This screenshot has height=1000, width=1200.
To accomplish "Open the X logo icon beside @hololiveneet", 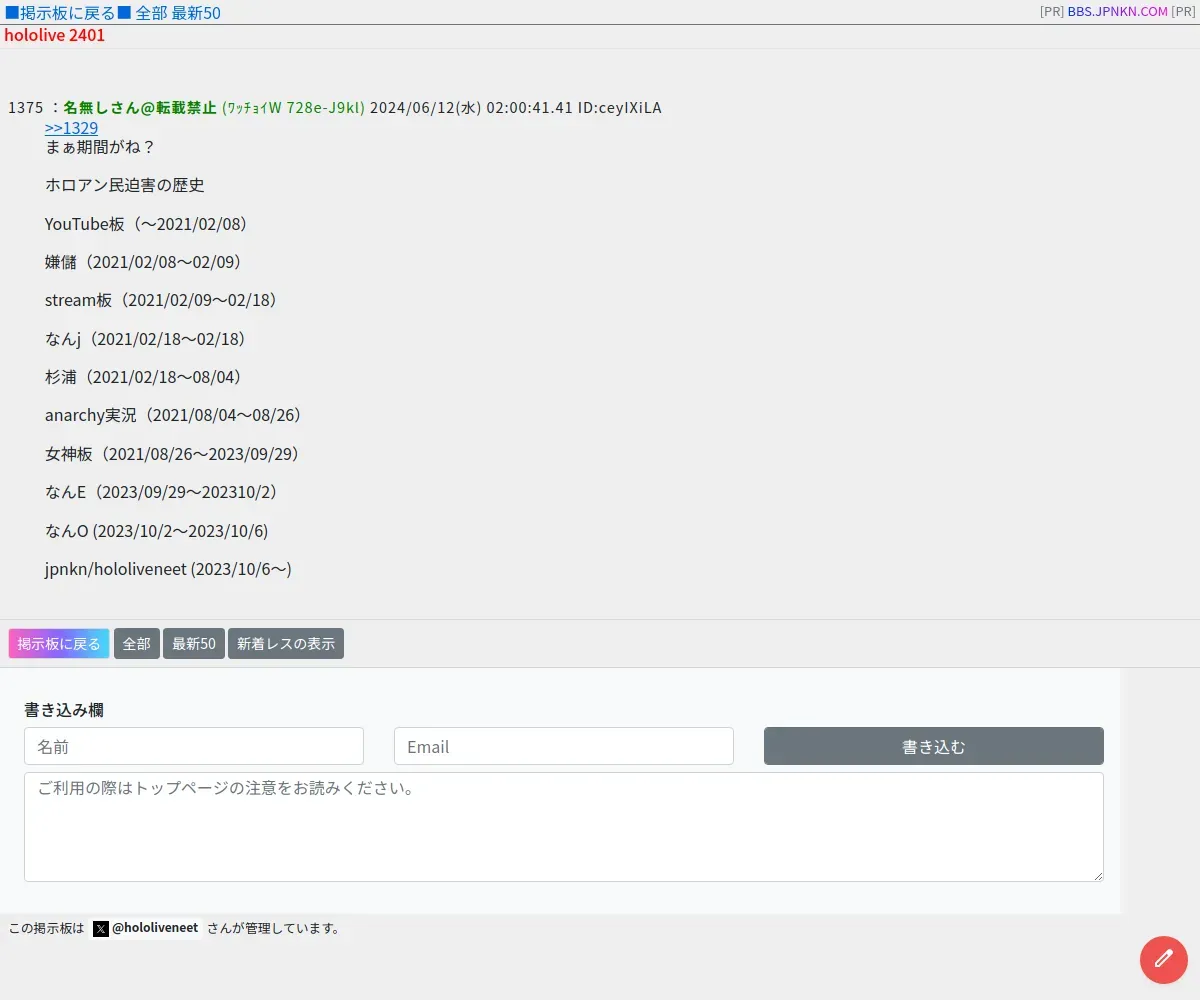I will coord(101,928).
